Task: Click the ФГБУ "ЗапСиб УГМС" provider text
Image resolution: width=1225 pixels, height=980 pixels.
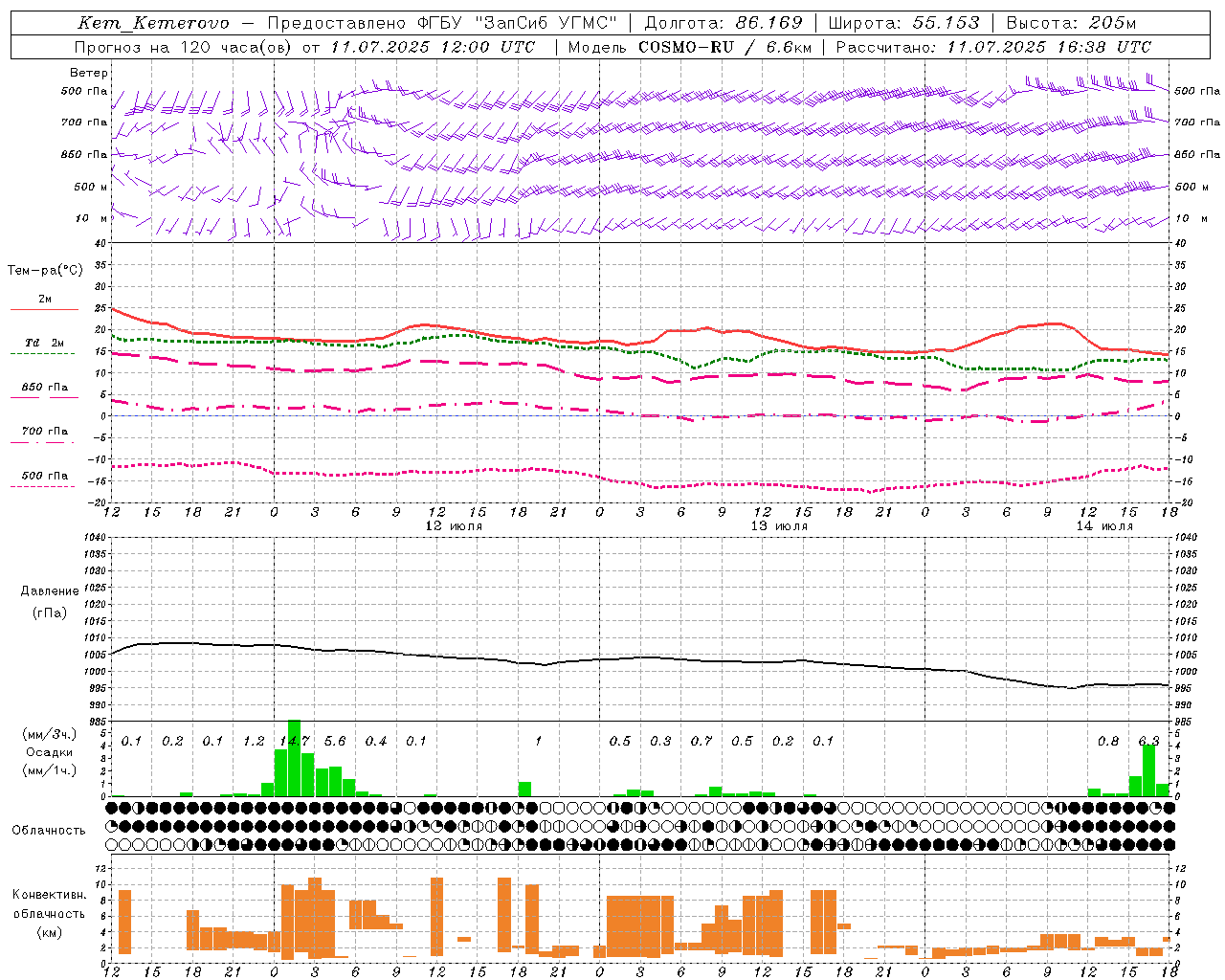Action: coord(518,23)
